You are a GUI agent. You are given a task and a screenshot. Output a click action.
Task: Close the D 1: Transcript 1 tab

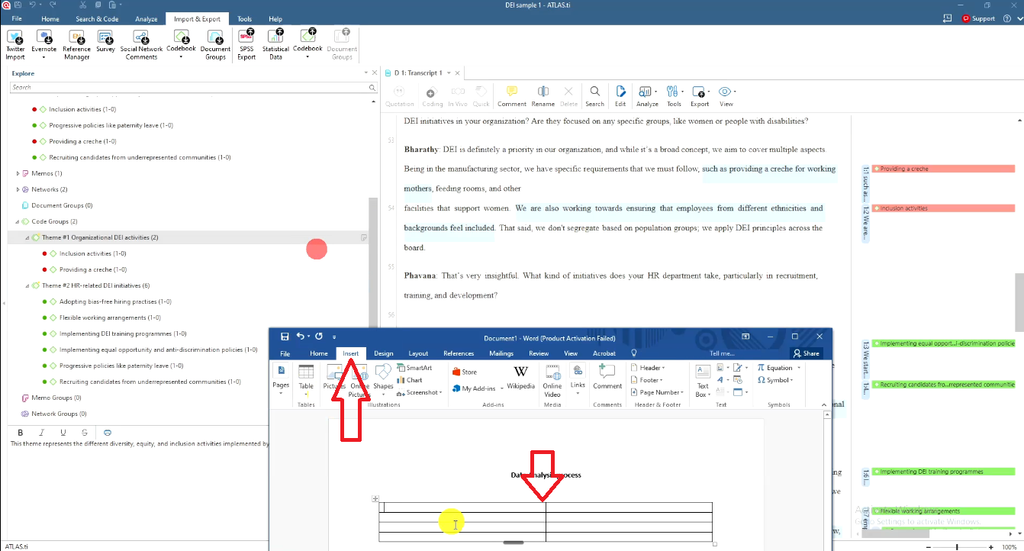pyautogui.click(x=457, y=73)
